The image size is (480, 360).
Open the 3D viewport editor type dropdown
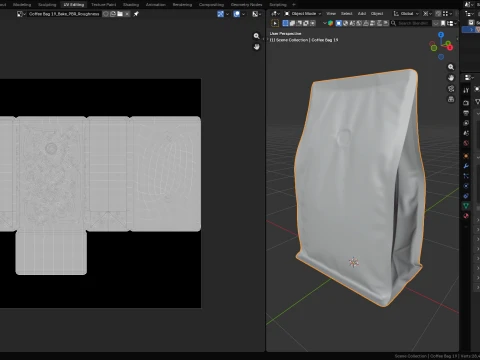point(275,14)
